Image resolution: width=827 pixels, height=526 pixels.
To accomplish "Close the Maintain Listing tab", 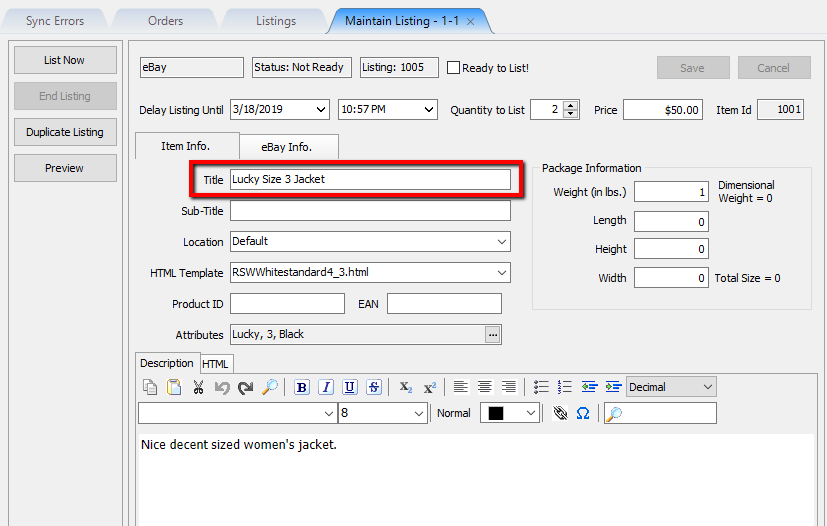I will pos(470,22).
